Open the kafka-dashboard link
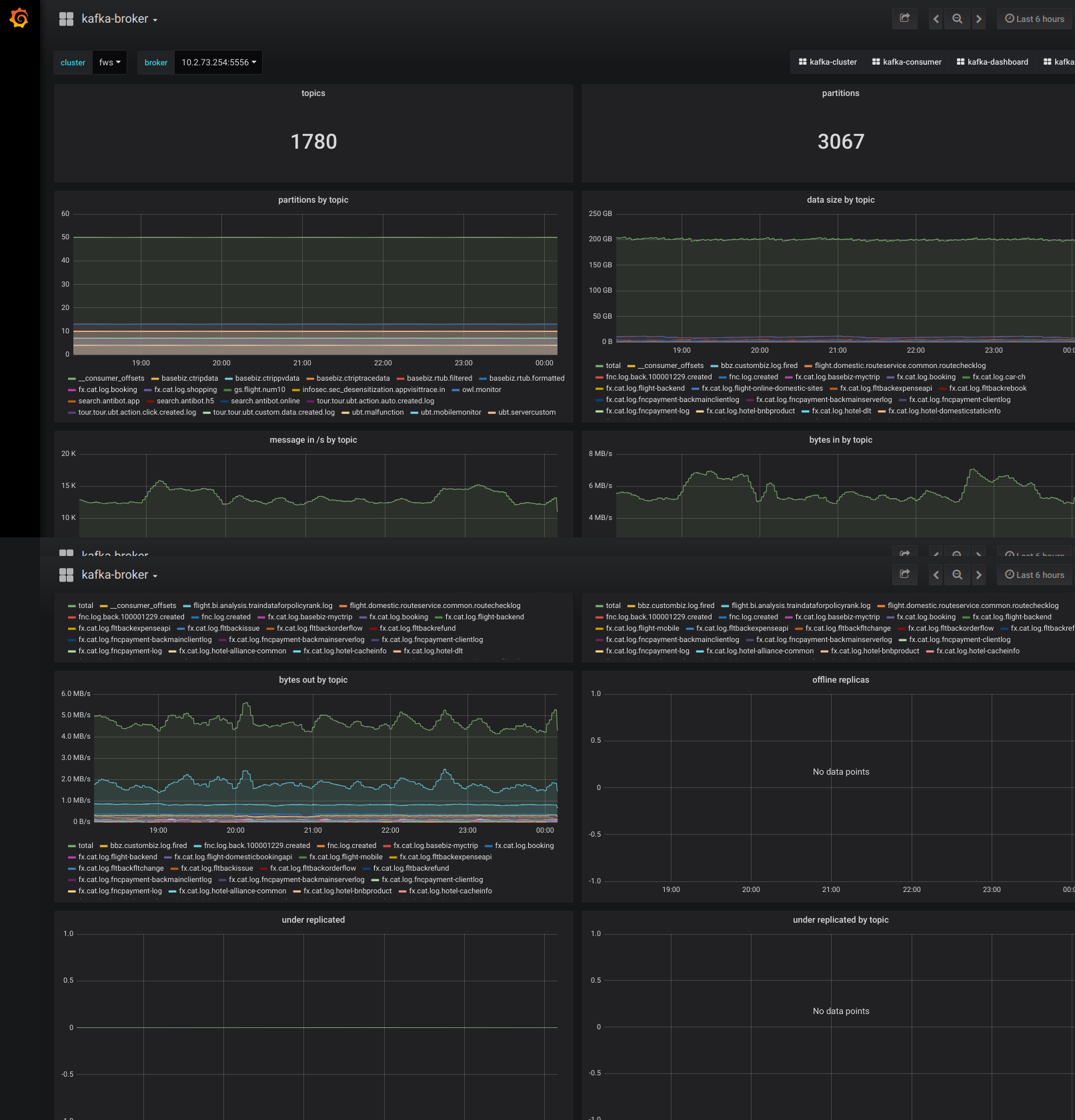The image size is (1075, 1120). [992, 62]
